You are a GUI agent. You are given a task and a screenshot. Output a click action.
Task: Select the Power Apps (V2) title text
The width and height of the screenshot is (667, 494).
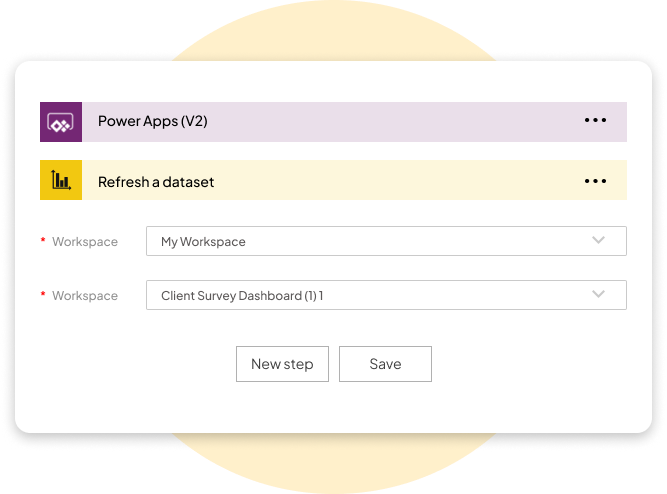coord(152,121)
